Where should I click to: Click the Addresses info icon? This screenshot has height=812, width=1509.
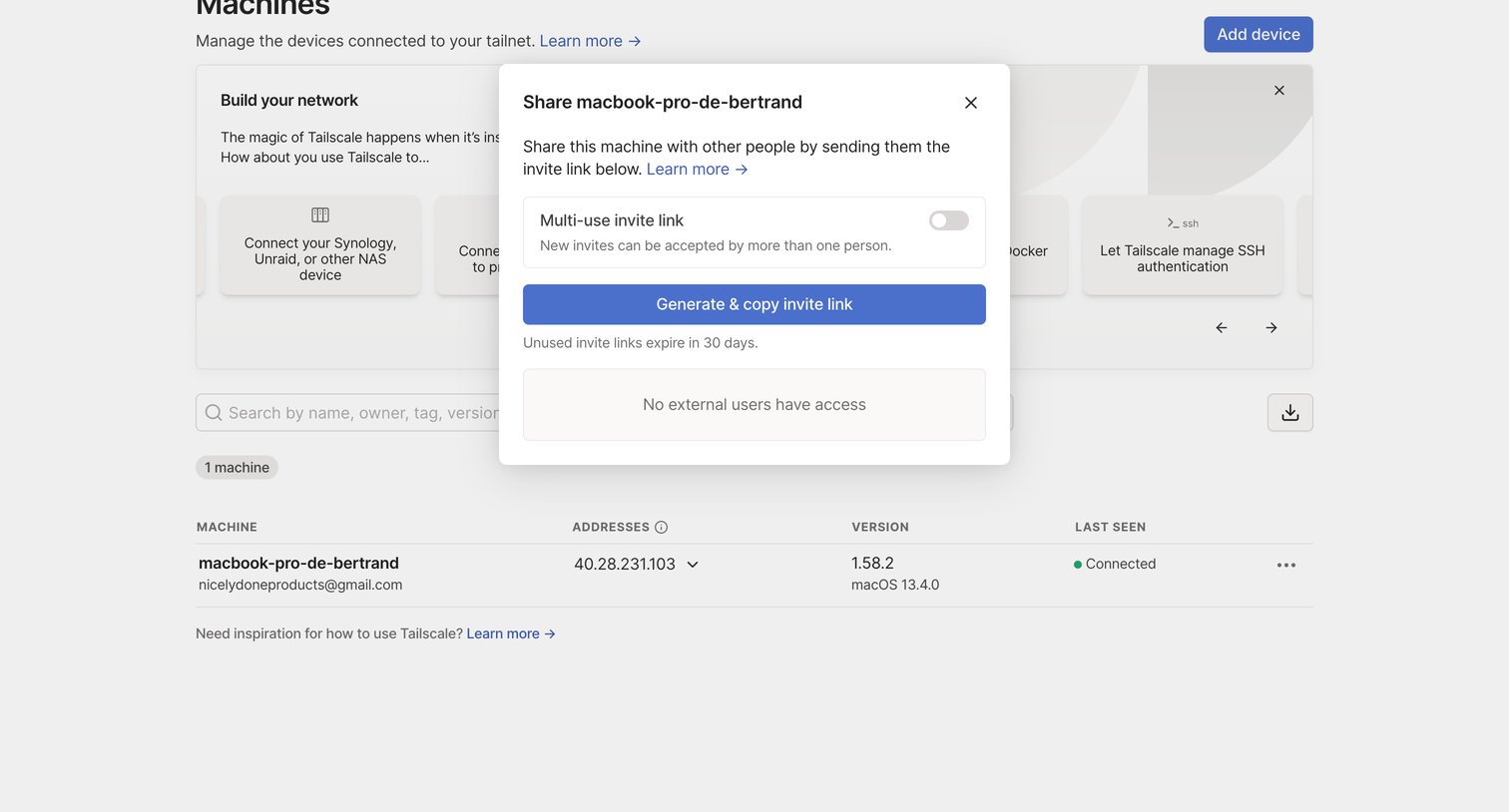[661, 528]
